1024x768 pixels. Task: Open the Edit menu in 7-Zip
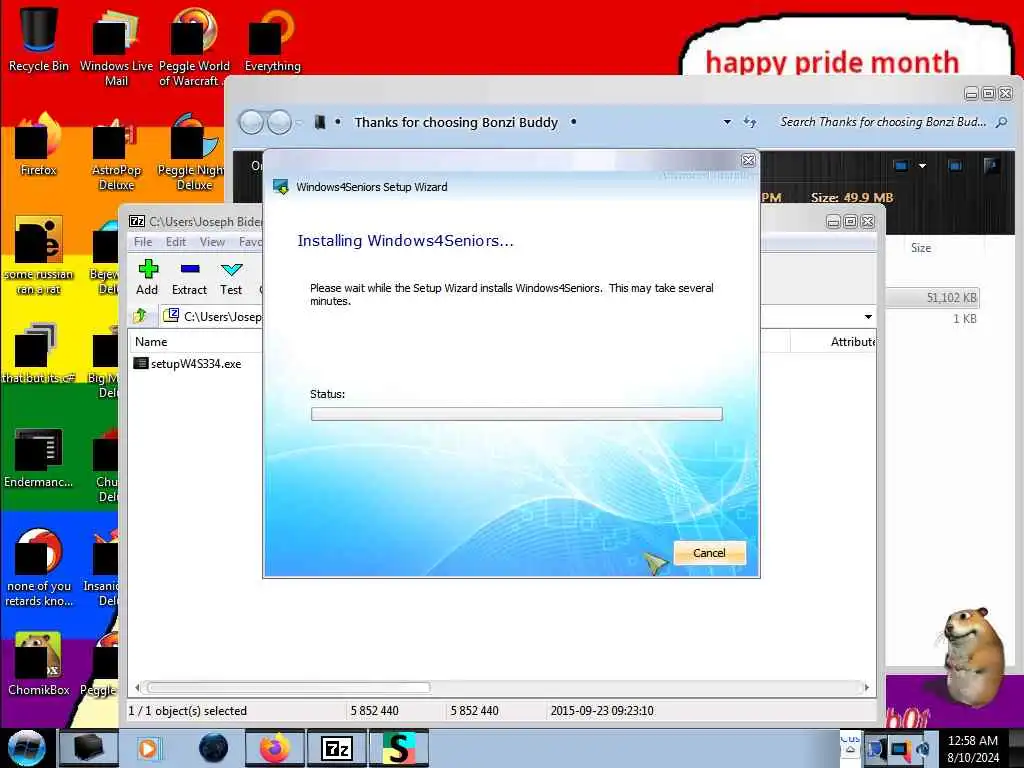[176, 242]
